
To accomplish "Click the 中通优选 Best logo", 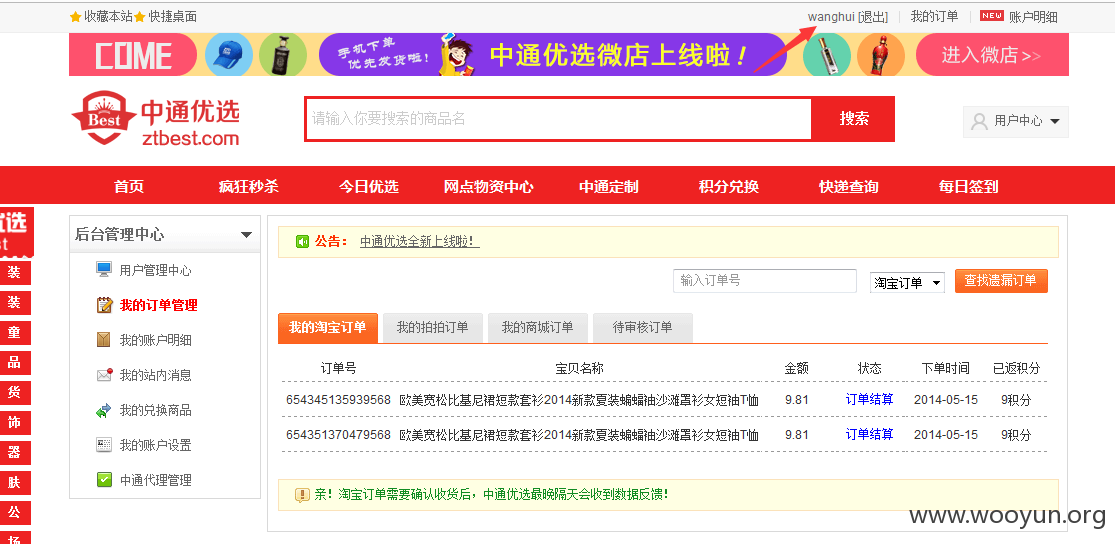I will point(156,118).
